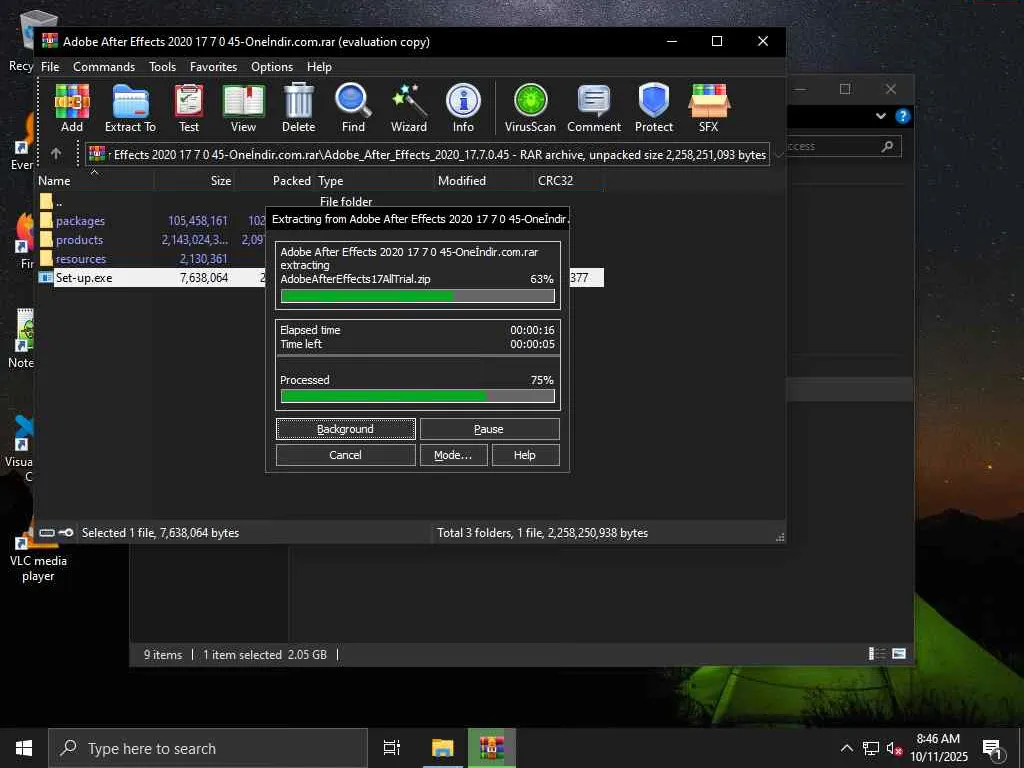Screen dimensions: 1024x768
Task: Click the Help button in extraction dialog
Action: [x=525, y=455]
